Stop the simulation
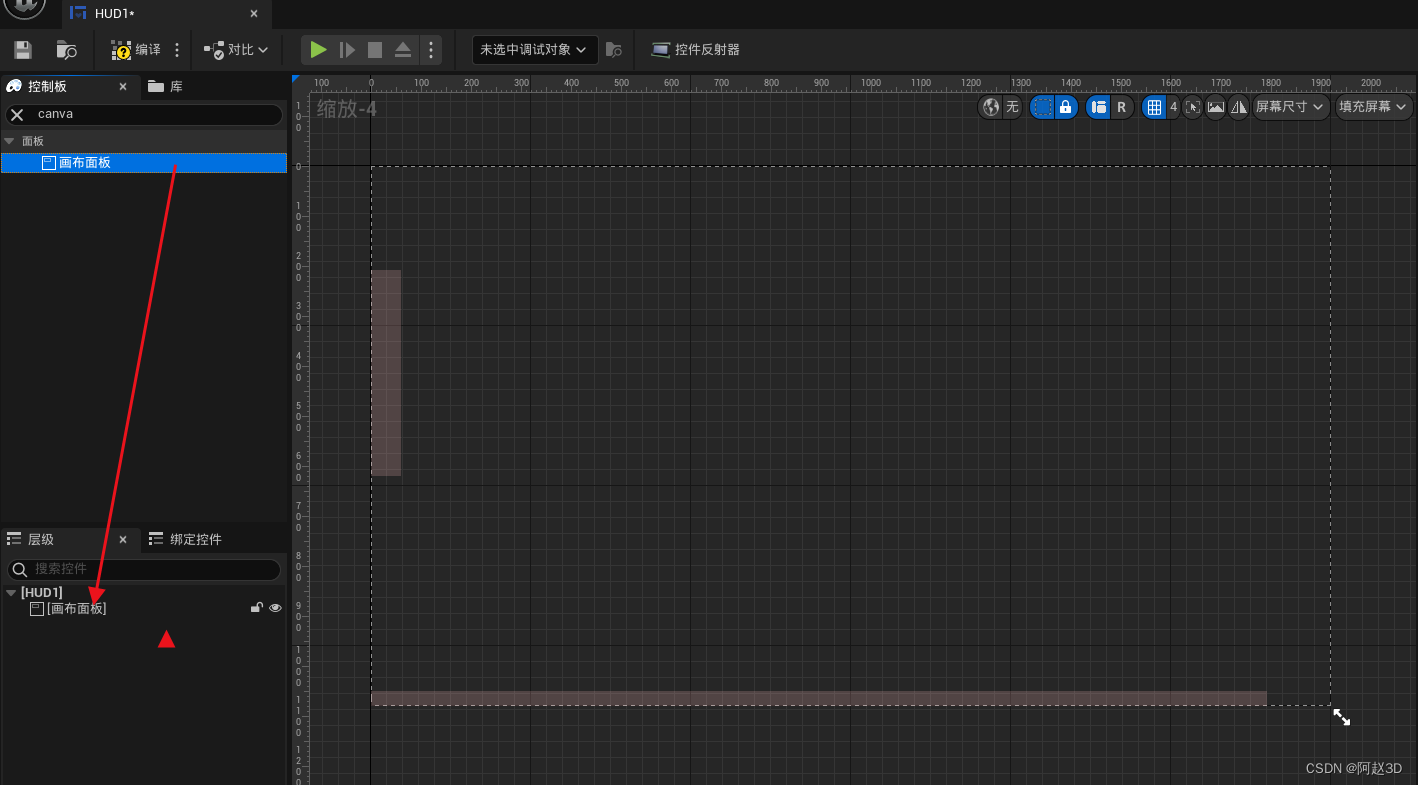This screenshot has height=785, width=1418. [x=375, y=50]
